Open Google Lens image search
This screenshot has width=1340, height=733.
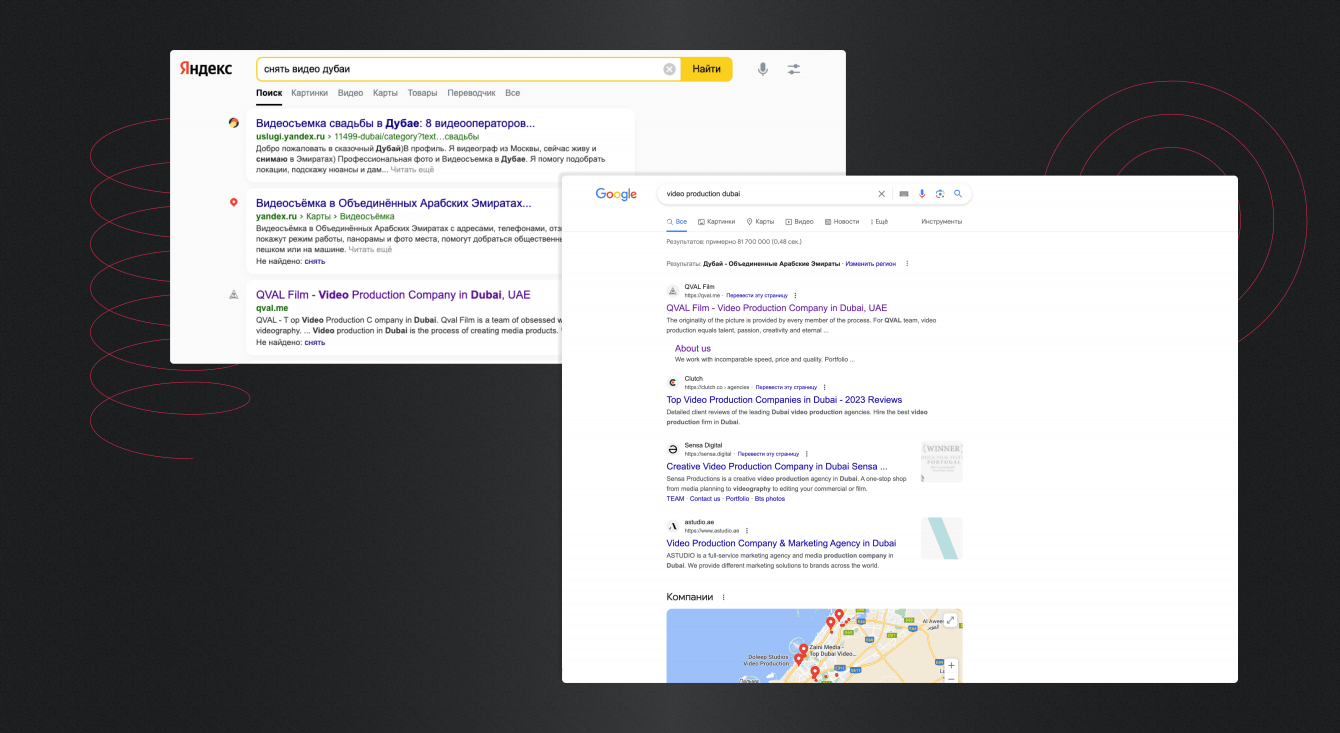point(940,194)
